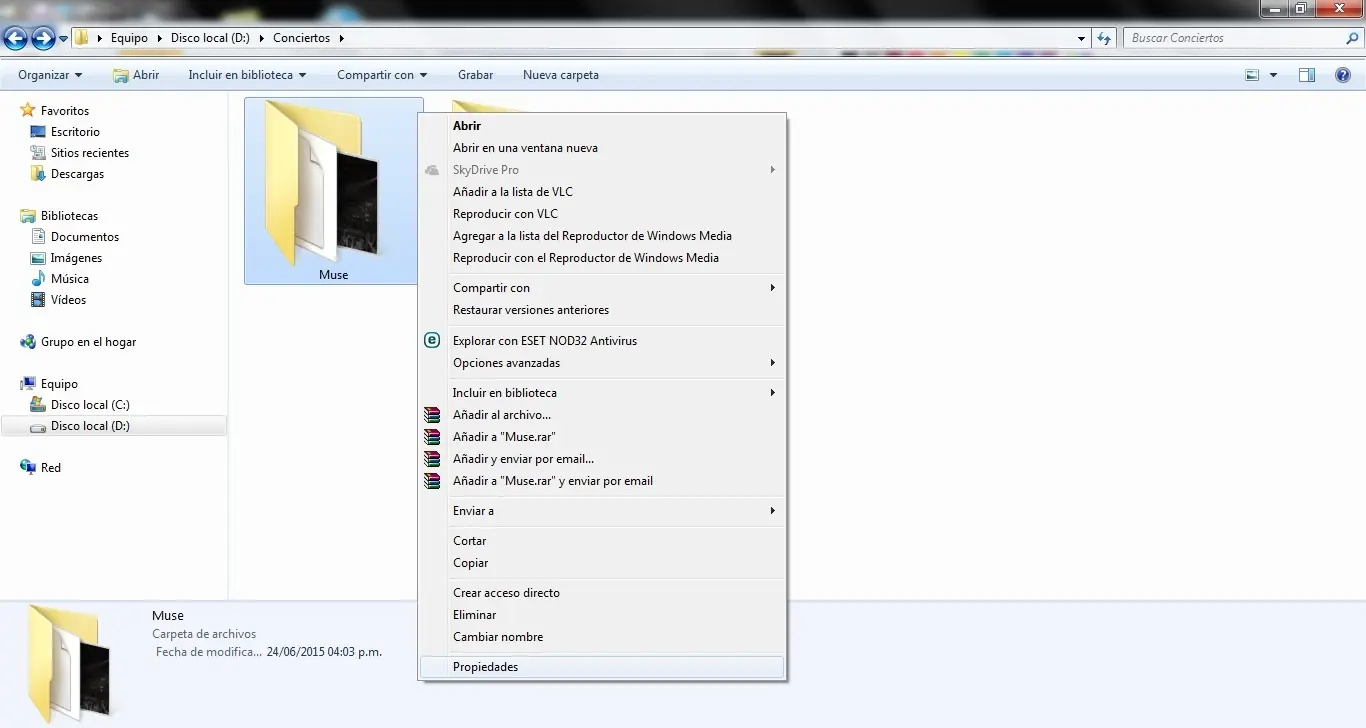Open Propiedades from the context menu
This screenshot has width=1366, height=728.
[x=601, y=667]
